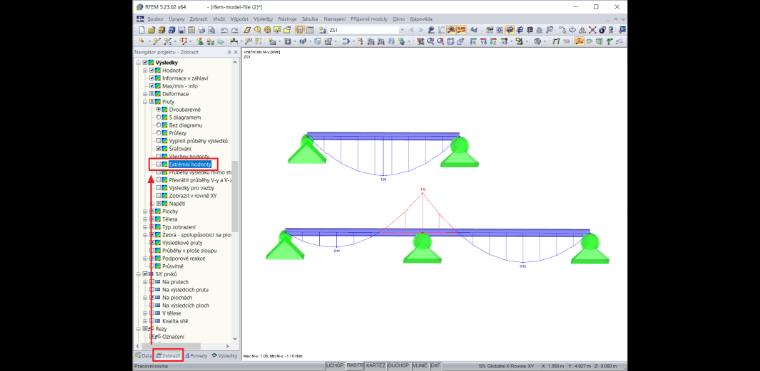Save the model using the floppy icon
Image resolution: width=760 pixels, height=371 pixels.
181,30
